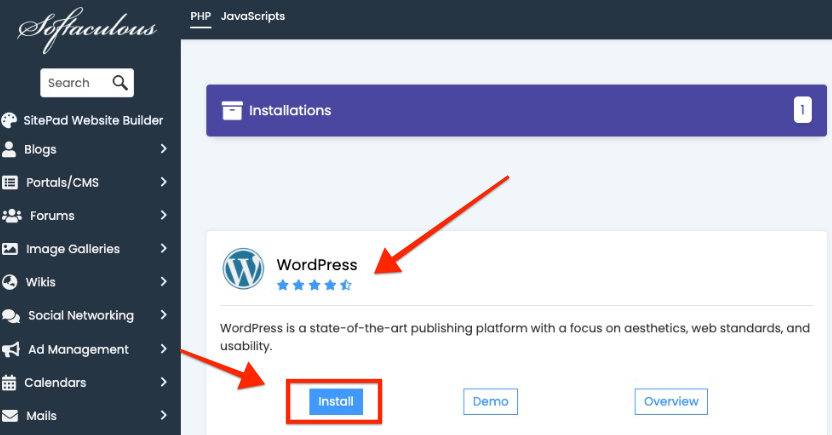
Task: Click the WordPress description text
Action: 515,337
